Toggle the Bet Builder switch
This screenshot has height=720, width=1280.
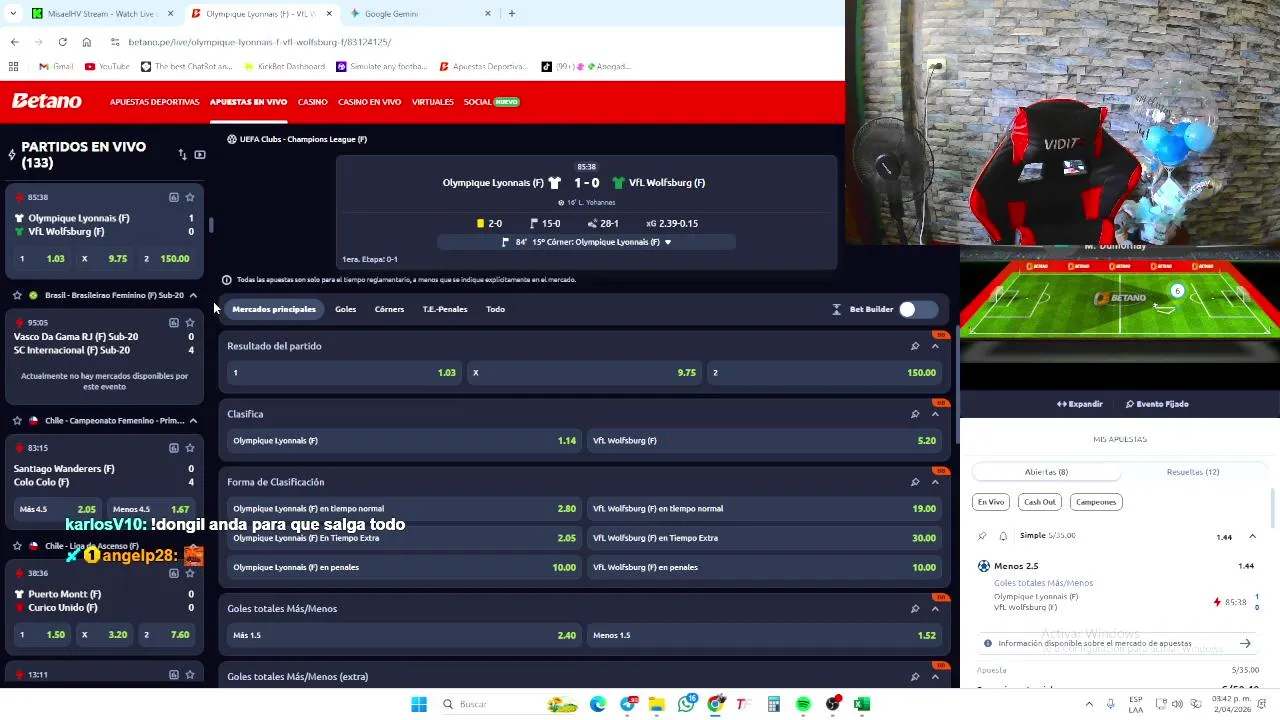click(917, 309)
